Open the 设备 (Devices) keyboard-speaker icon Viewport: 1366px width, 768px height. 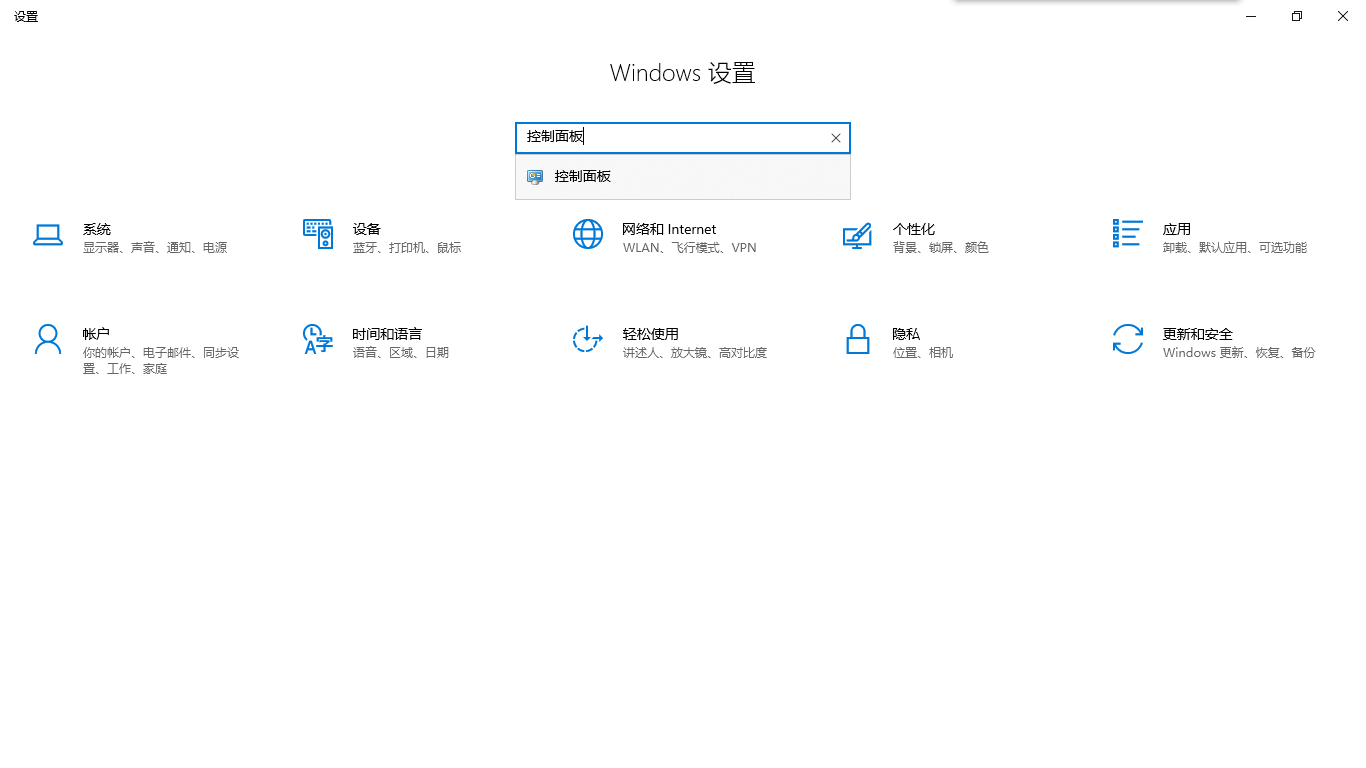318,234
